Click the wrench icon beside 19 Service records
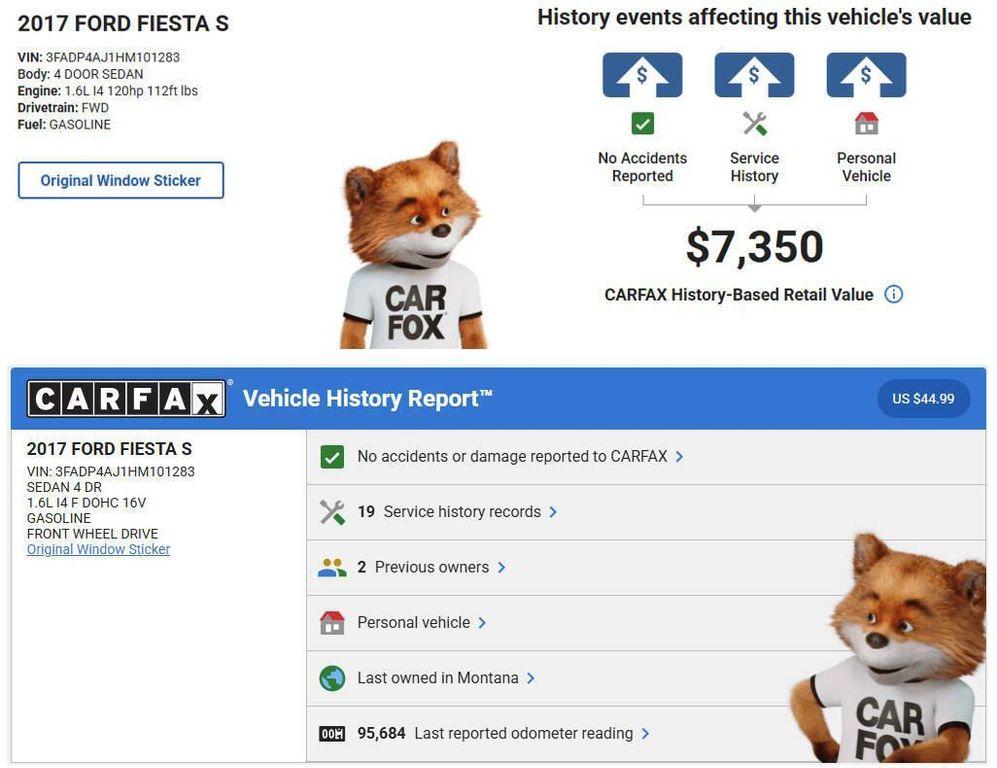 point(332,512)
